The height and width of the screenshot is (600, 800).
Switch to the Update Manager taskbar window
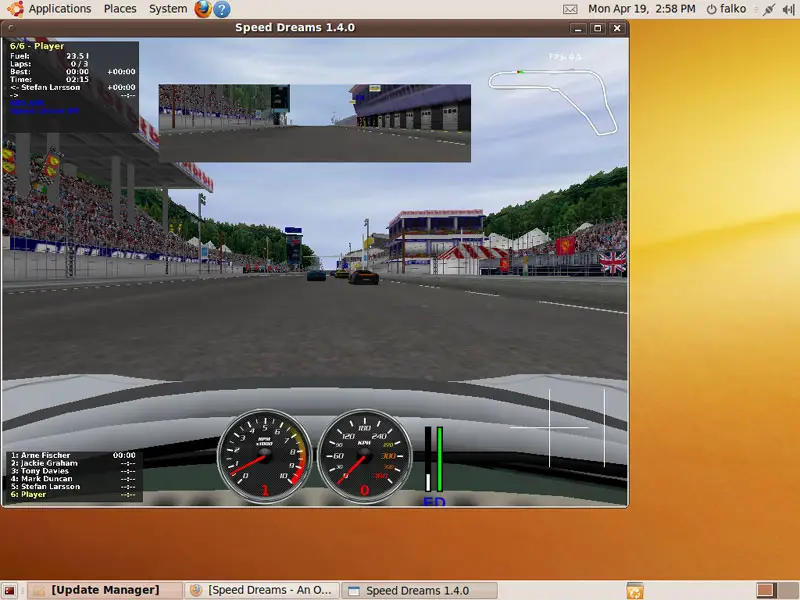[x=105, y=590]
